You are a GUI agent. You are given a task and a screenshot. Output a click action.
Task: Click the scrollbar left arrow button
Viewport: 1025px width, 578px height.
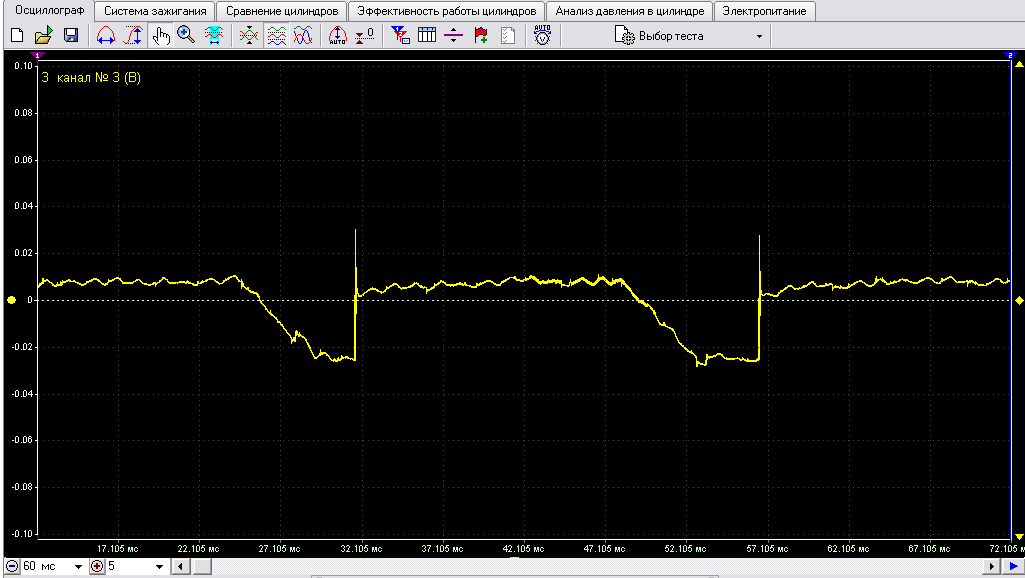pos(180,566)
